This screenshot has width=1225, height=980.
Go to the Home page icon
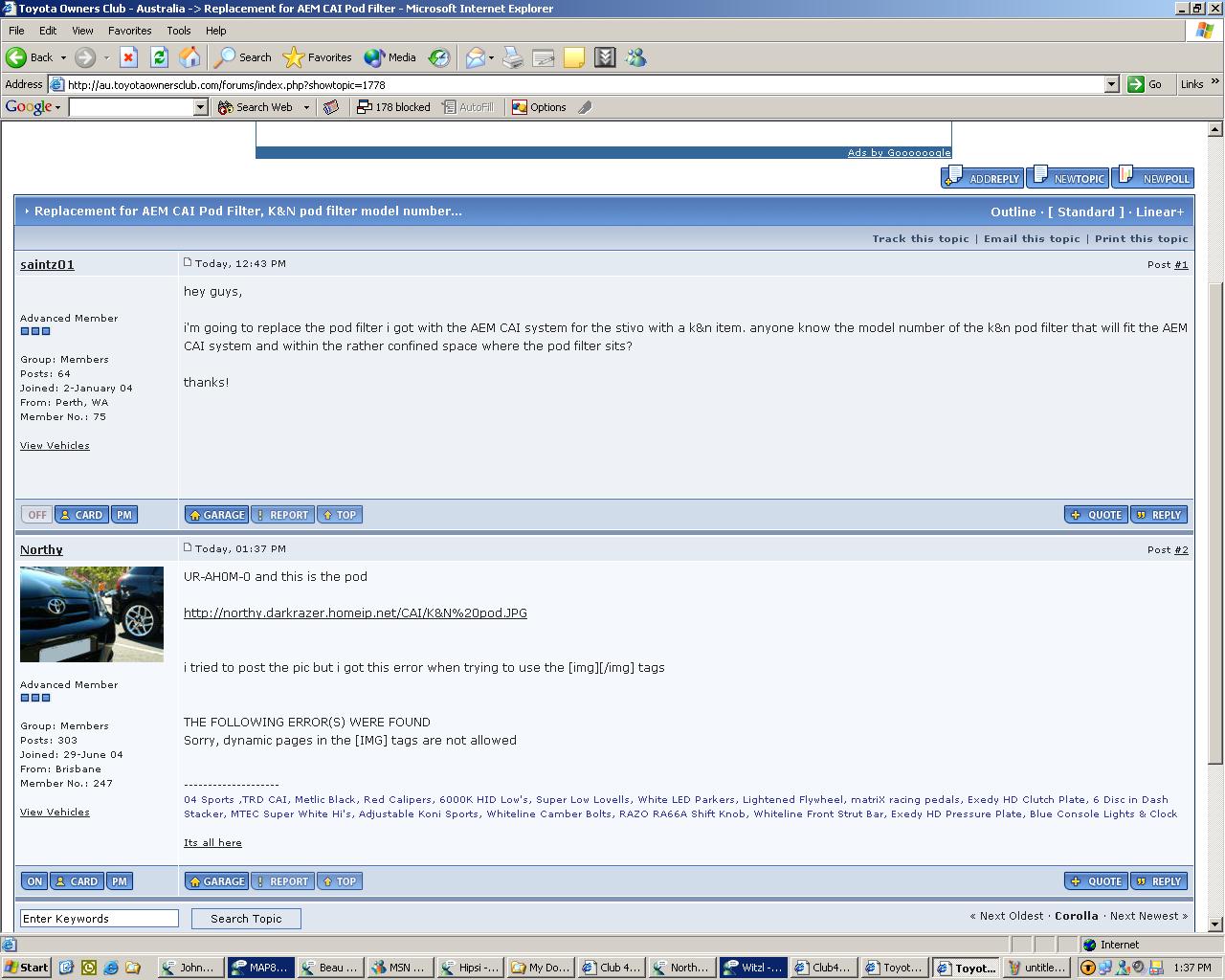189,57
